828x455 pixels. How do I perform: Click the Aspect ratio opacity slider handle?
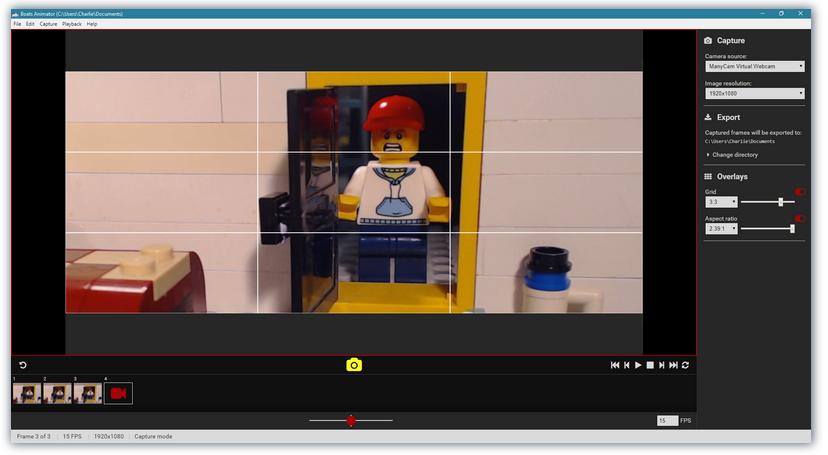click(x=792, y=229)
